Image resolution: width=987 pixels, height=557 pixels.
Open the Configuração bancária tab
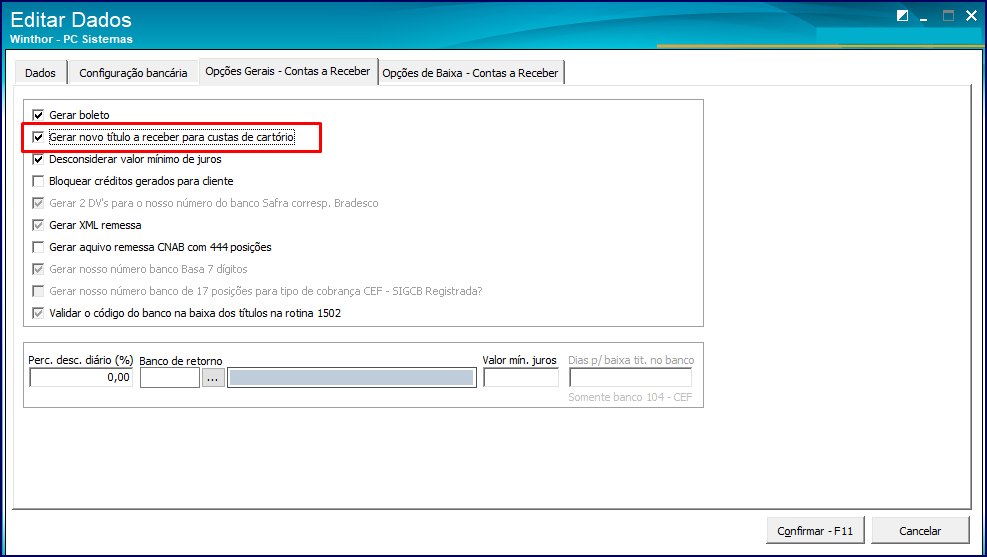coord(133,73)
